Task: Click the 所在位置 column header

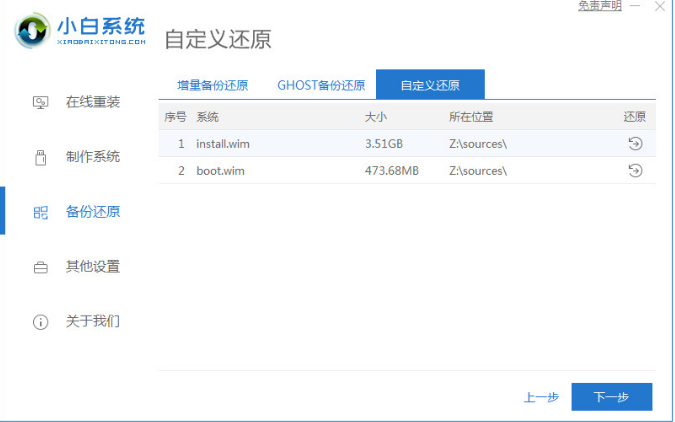Action: point(471,117)
